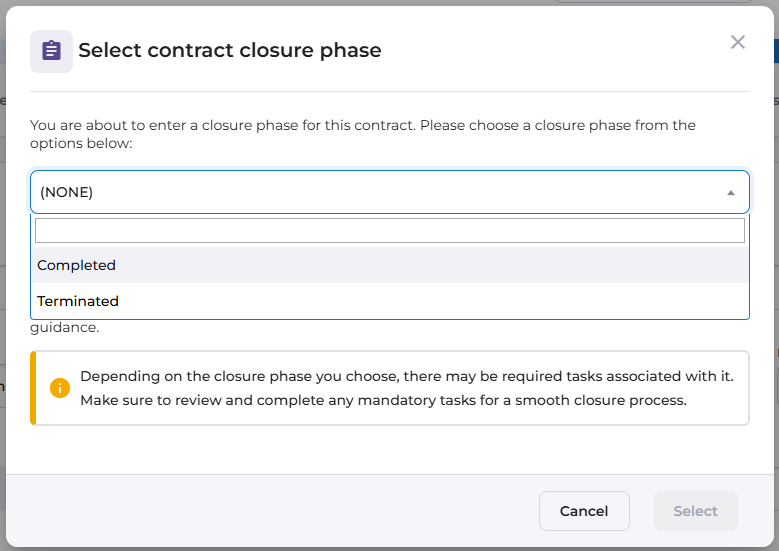Click the orange info icon in alert
This screenshot has height=551, width=779.
[x=60, y=388]
